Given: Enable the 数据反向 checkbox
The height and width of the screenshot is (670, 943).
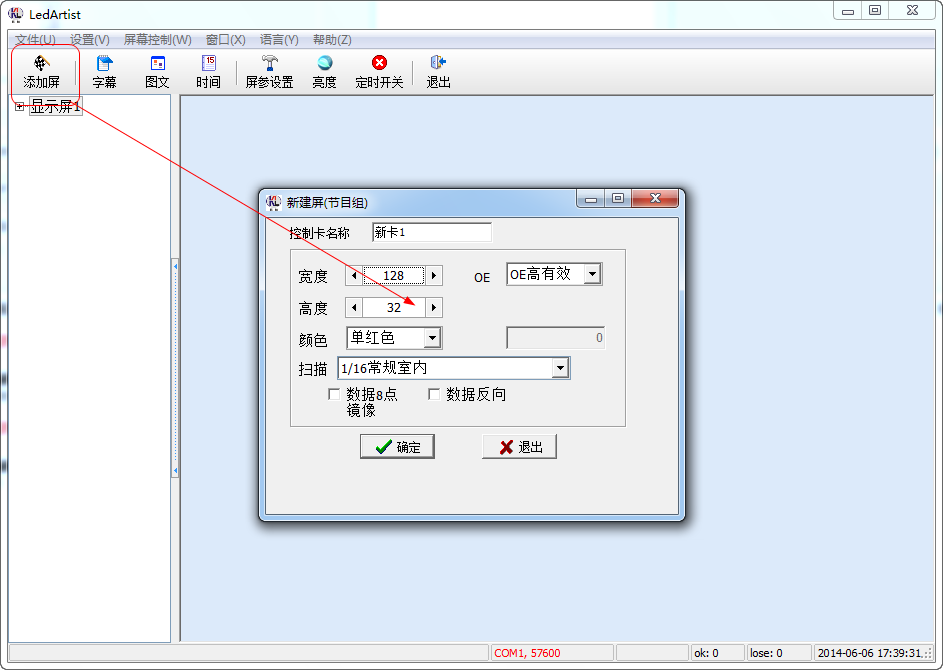Looking at the screenshot, I should point(434,394).
